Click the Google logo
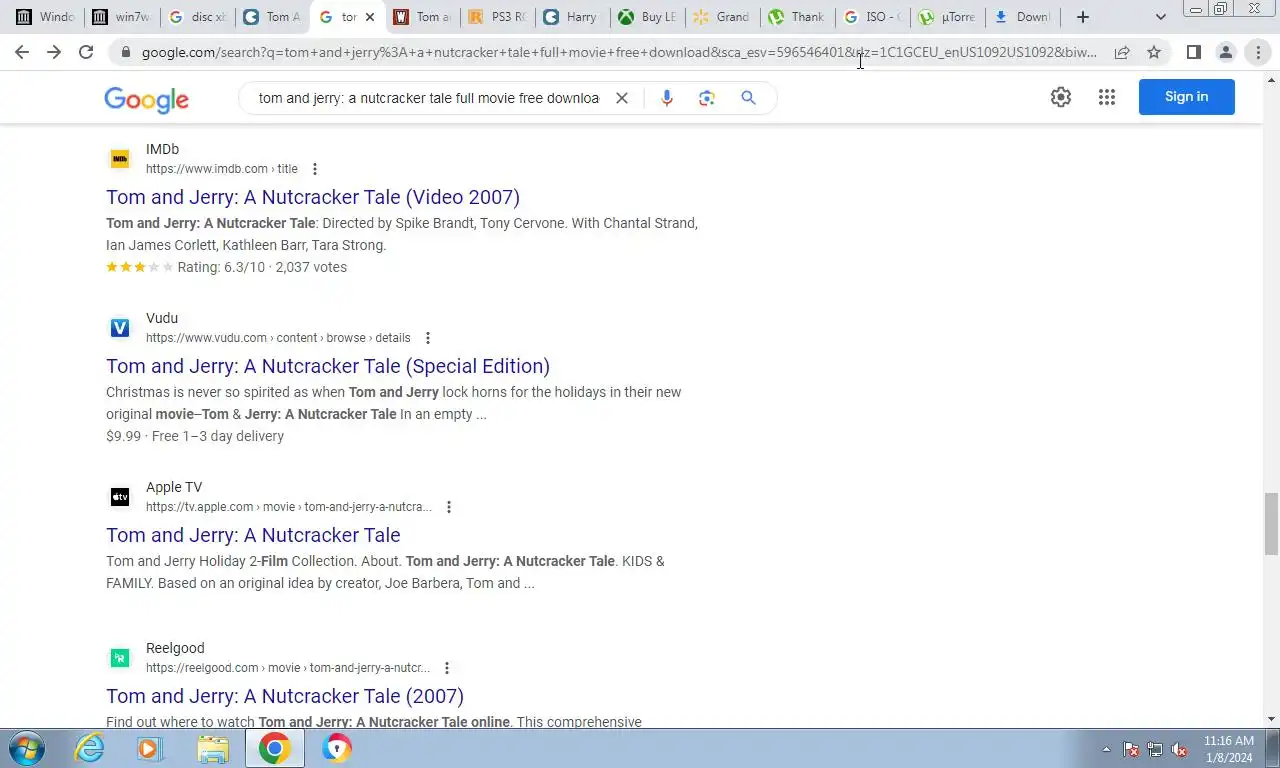This screenshot has width=1280, height=768. tap(146, 99)
